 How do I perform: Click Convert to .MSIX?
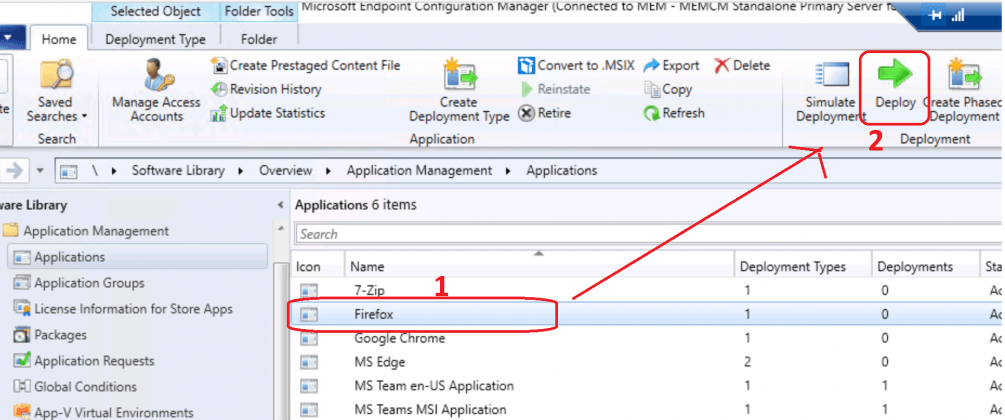click(x=564, y=65)
